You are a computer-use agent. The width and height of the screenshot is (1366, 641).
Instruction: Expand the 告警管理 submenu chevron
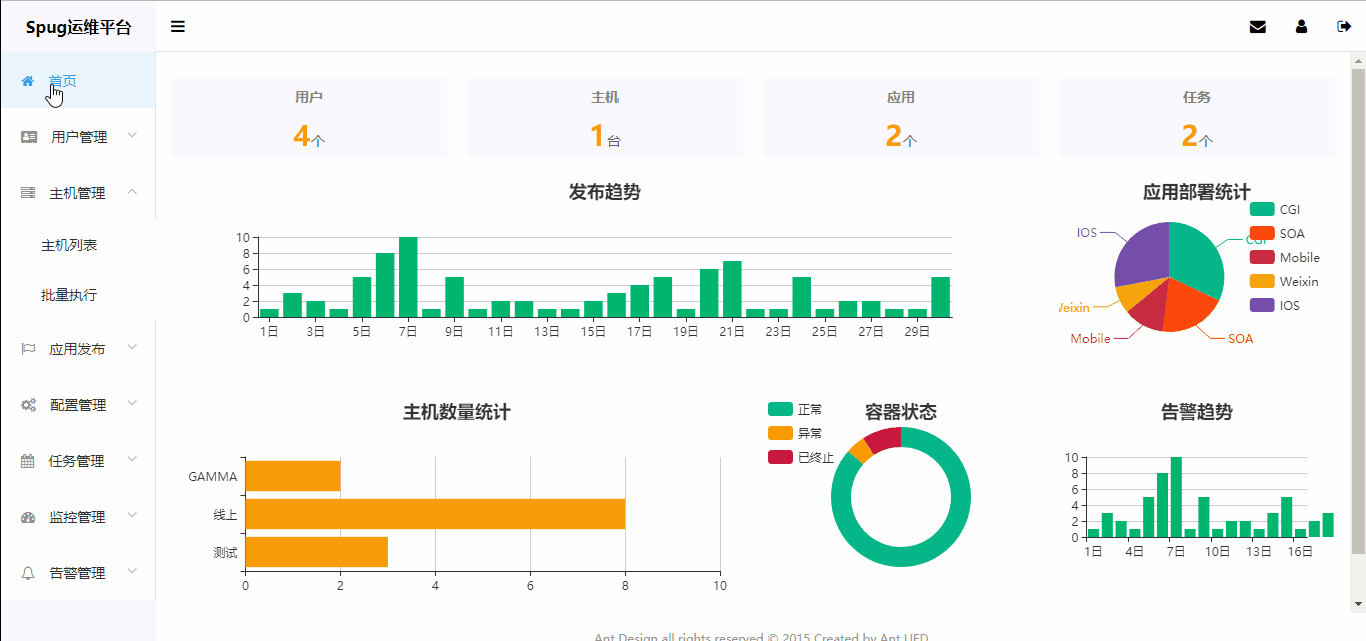(133, 571)
